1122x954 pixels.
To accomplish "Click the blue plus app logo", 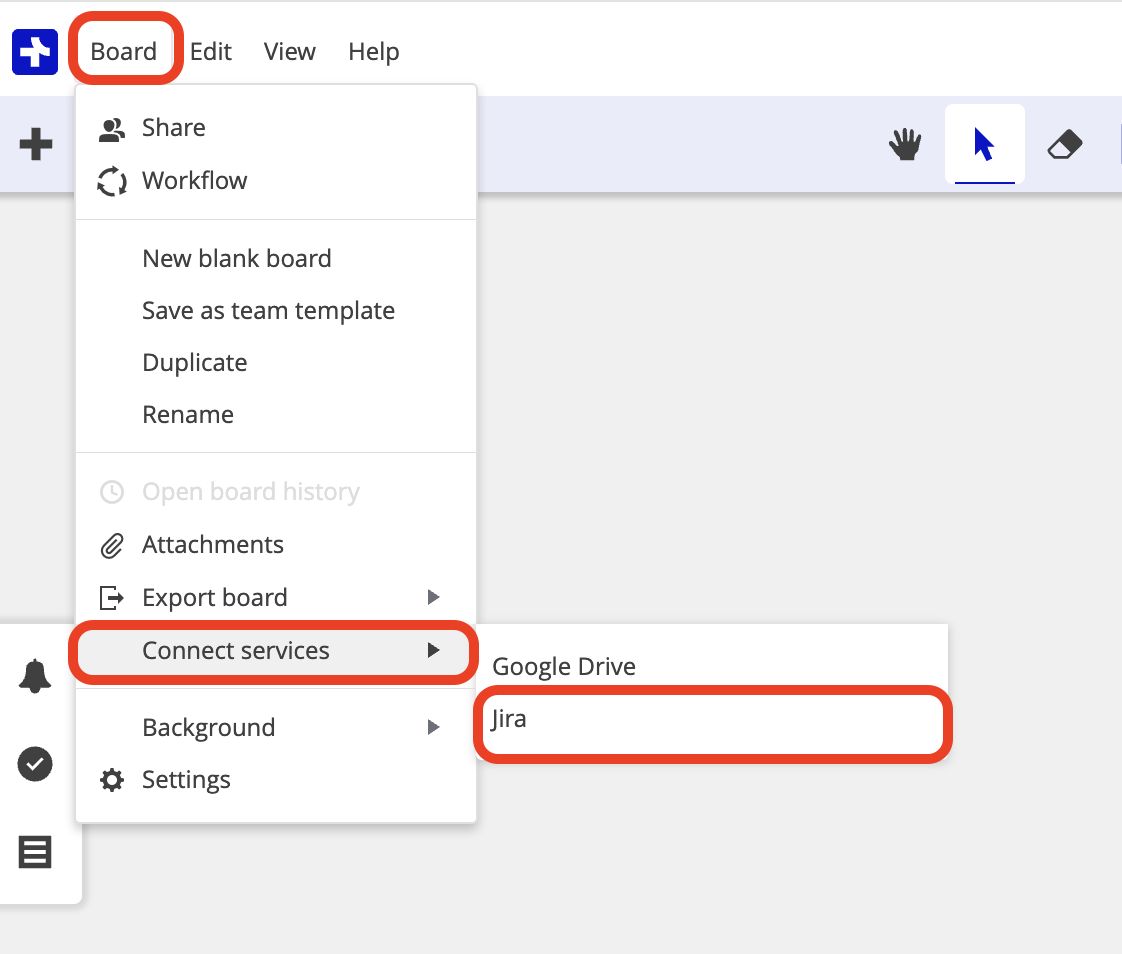I will (x=35, y=52).
